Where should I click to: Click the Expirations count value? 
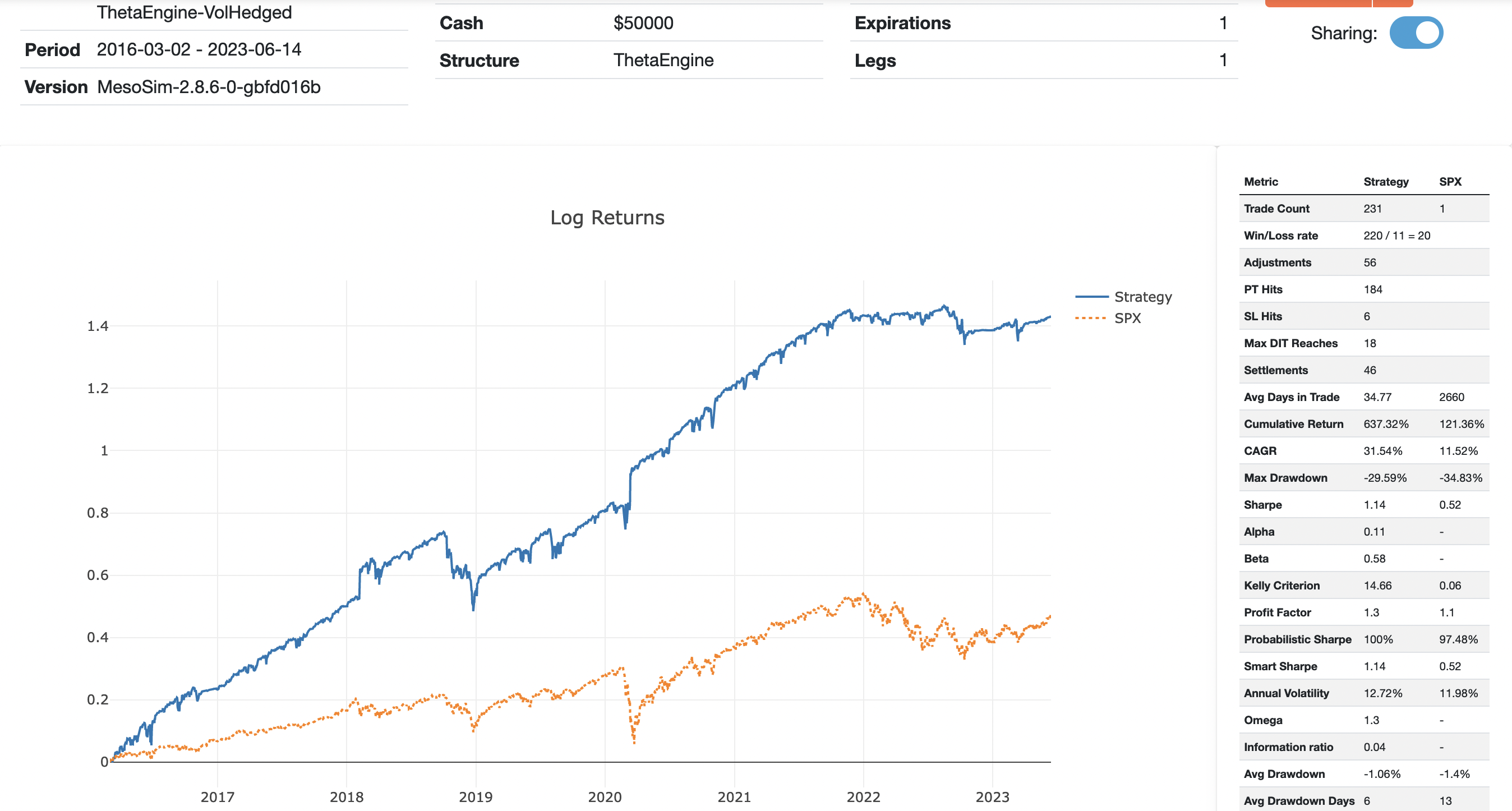pos(1223,24)
